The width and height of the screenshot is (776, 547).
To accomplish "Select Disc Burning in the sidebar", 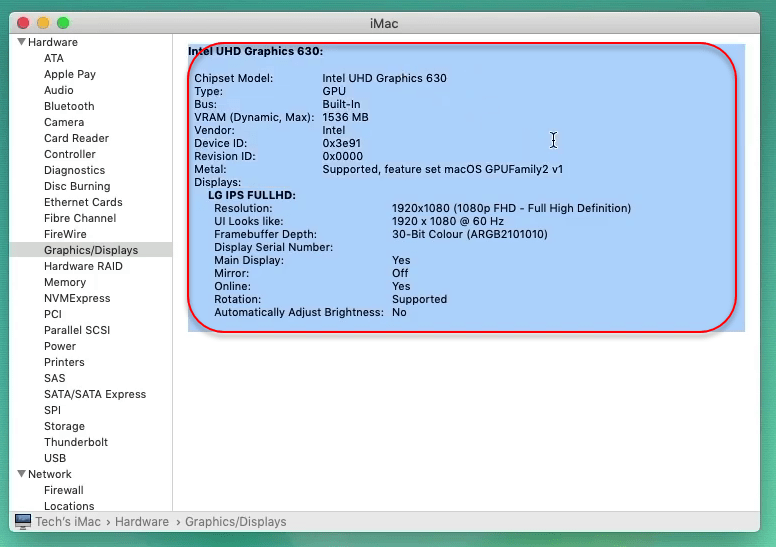I will [77, 186].
